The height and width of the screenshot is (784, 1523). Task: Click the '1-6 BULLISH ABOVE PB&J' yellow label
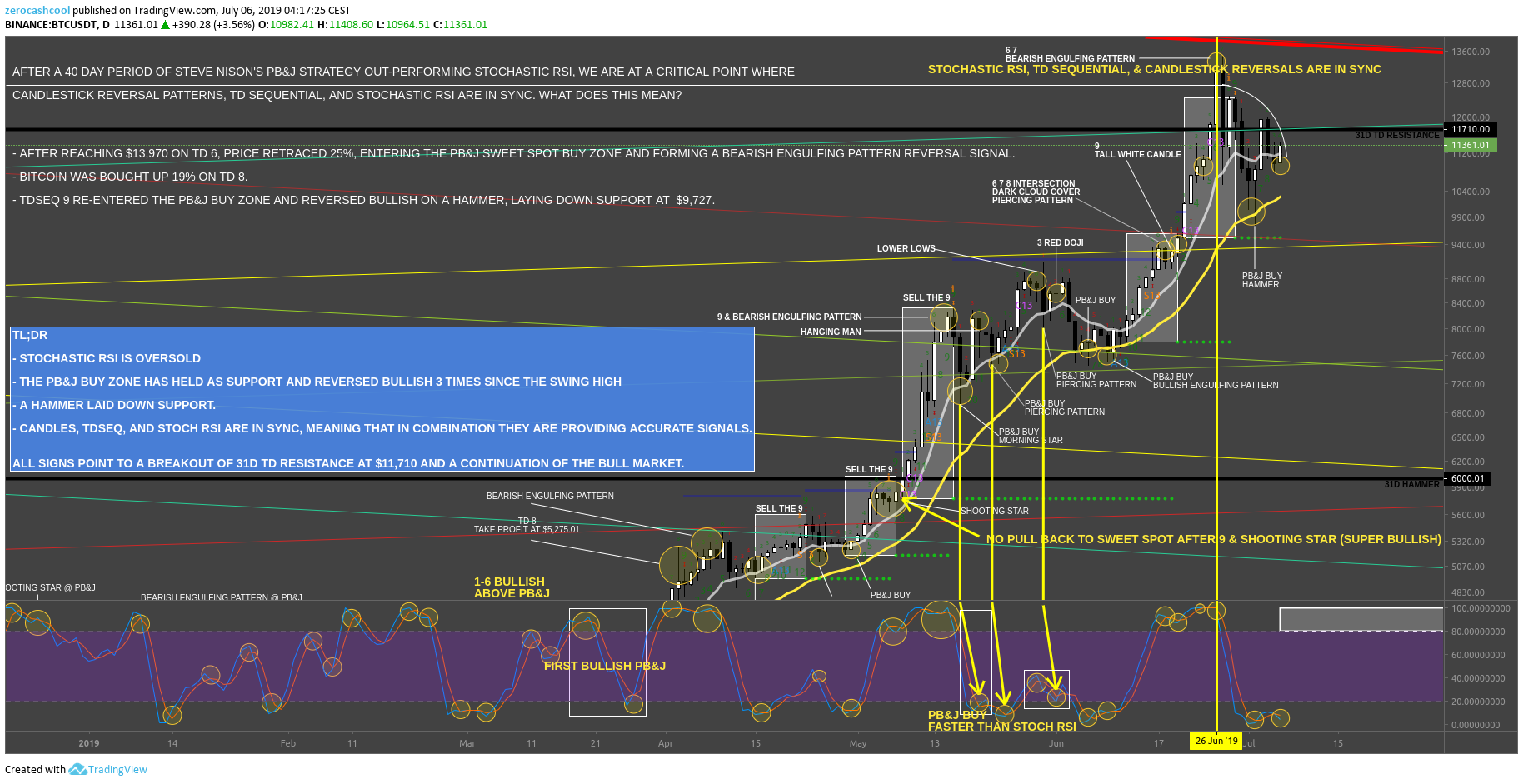(512, 587)
